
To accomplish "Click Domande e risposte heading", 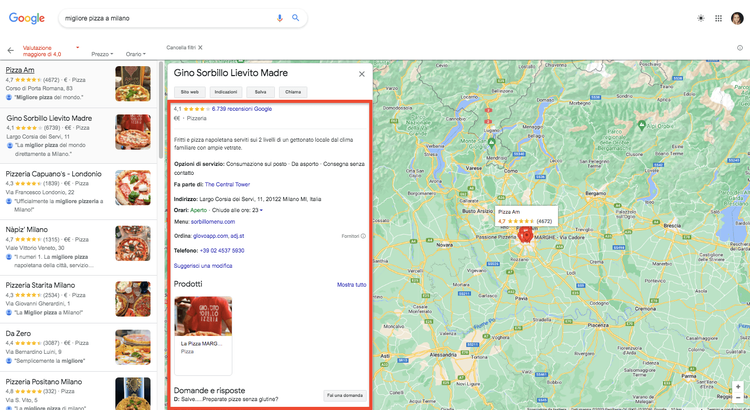I will 210,390.
